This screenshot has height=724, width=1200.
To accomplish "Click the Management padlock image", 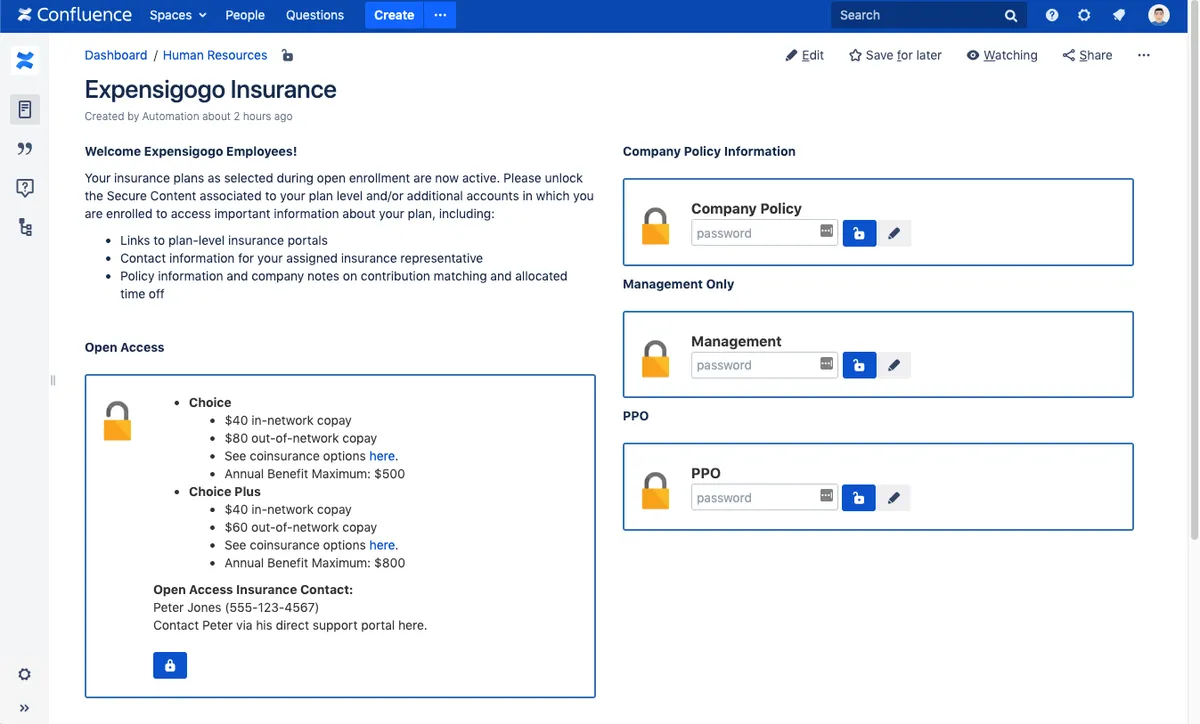I will coord(655,358).
